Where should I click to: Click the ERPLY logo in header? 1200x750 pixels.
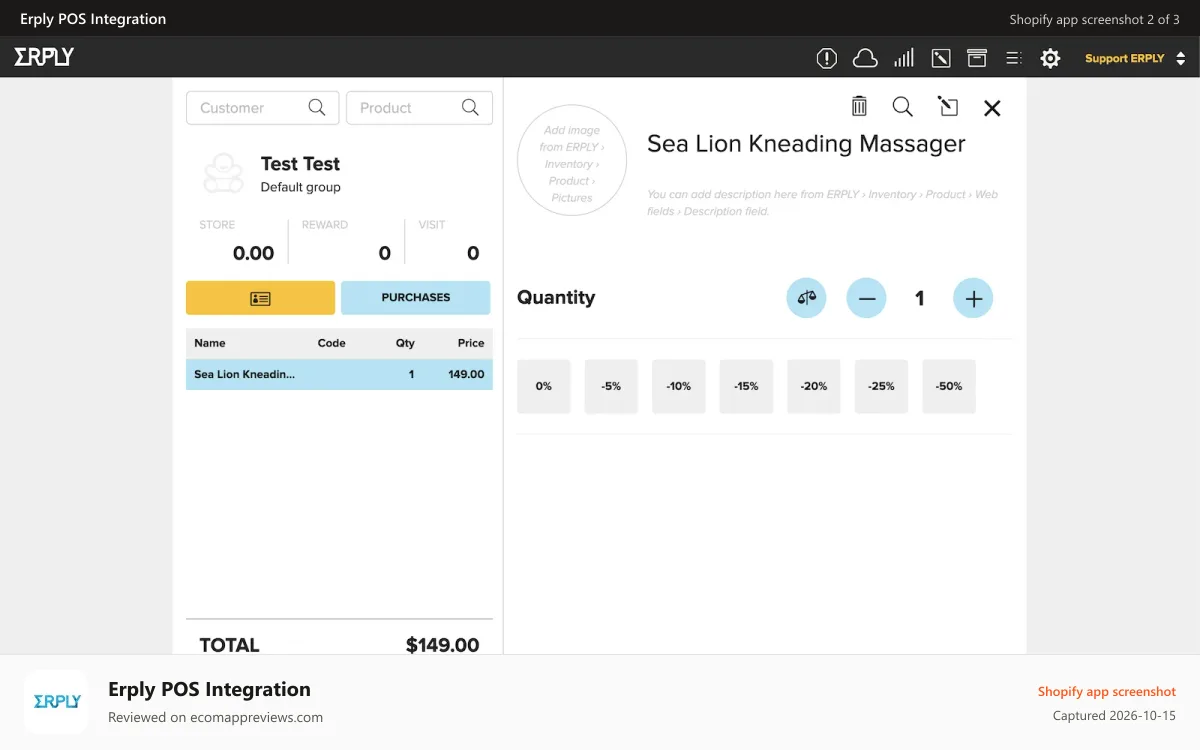44,57
